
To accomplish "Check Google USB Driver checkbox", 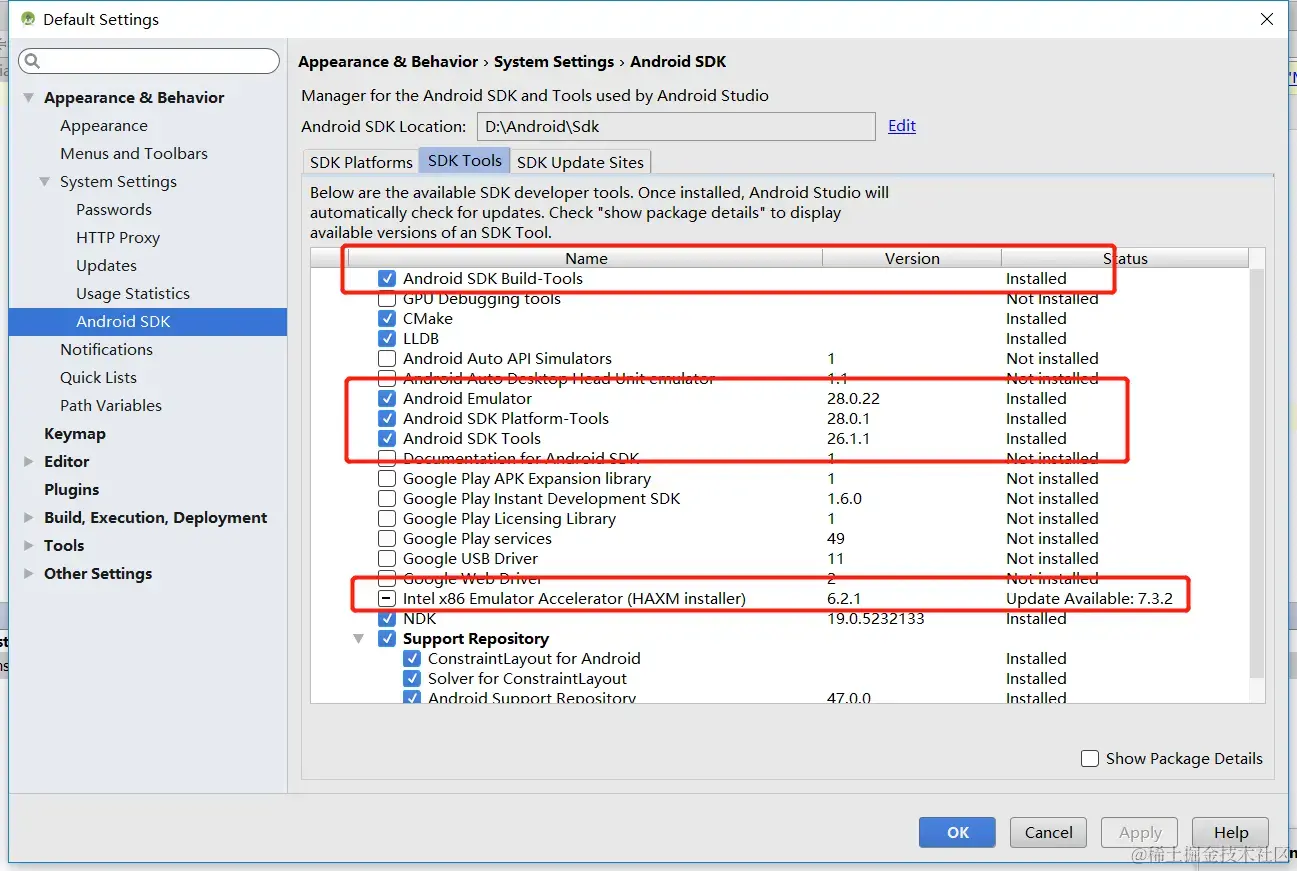I will [387, 559].
